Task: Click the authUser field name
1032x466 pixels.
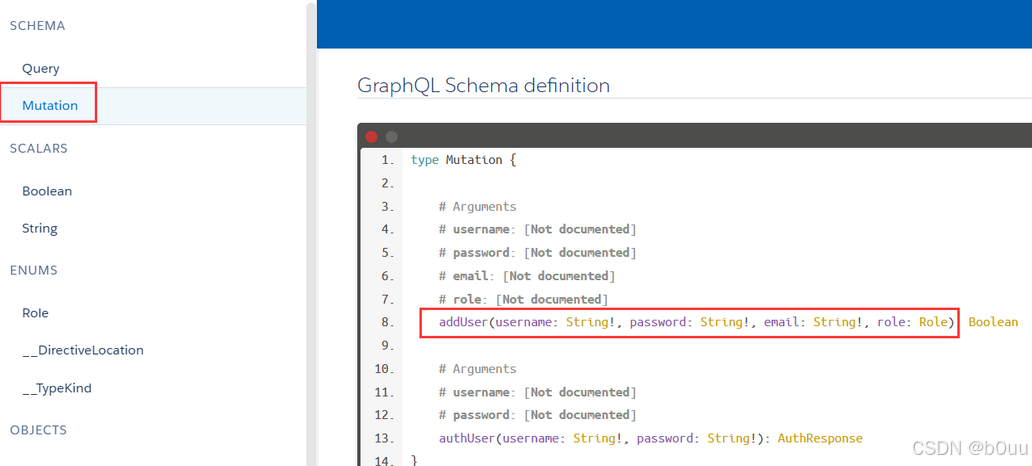Action: [467, 438]
